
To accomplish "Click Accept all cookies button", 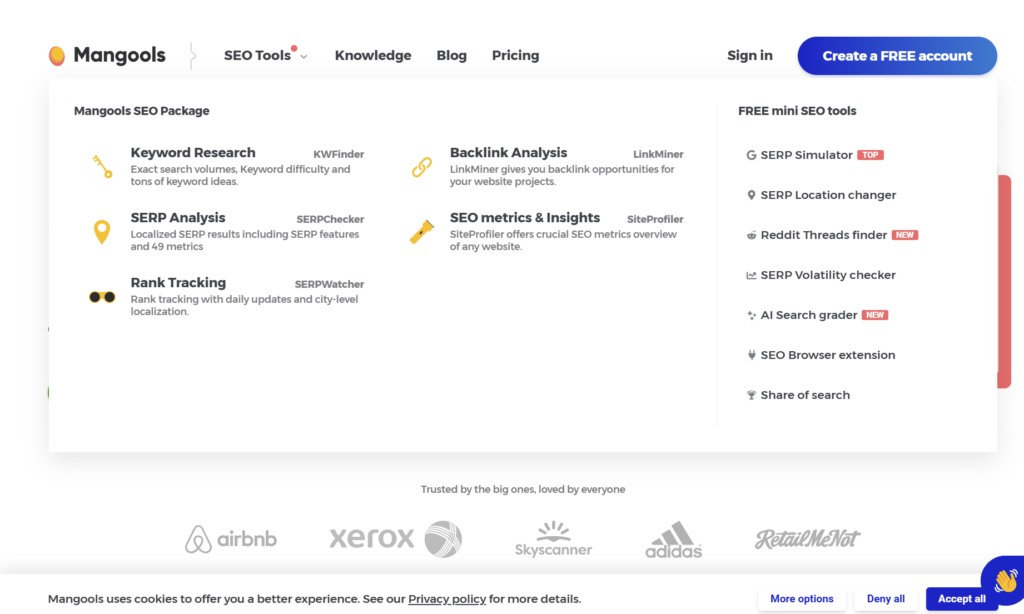I will [961, 599].
